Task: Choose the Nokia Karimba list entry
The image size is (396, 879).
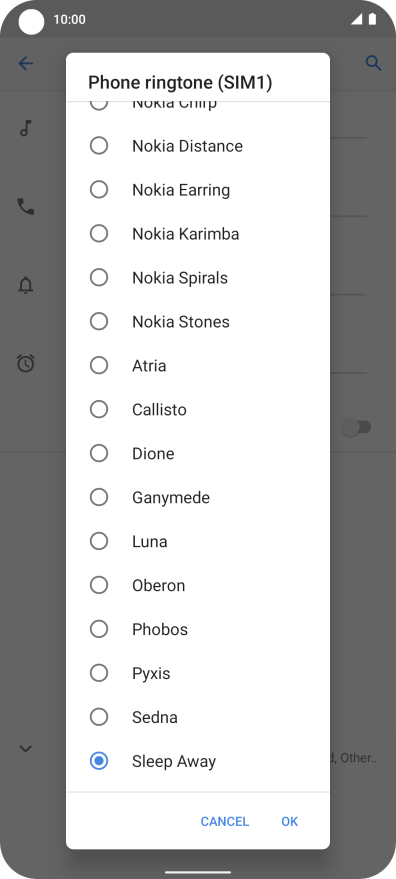Action: click(198, 234)
